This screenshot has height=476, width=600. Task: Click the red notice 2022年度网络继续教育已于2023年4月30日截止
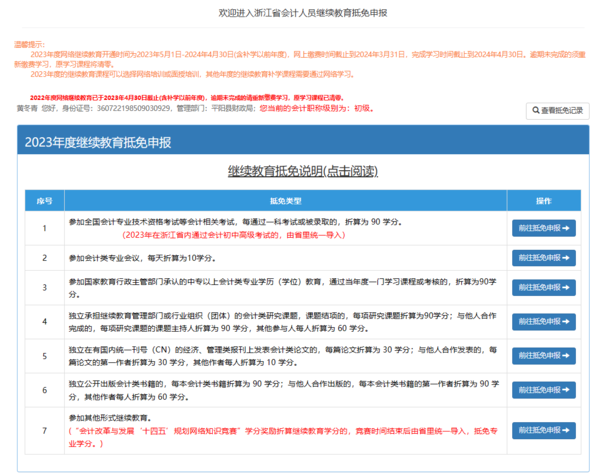(x=187, y=98)
